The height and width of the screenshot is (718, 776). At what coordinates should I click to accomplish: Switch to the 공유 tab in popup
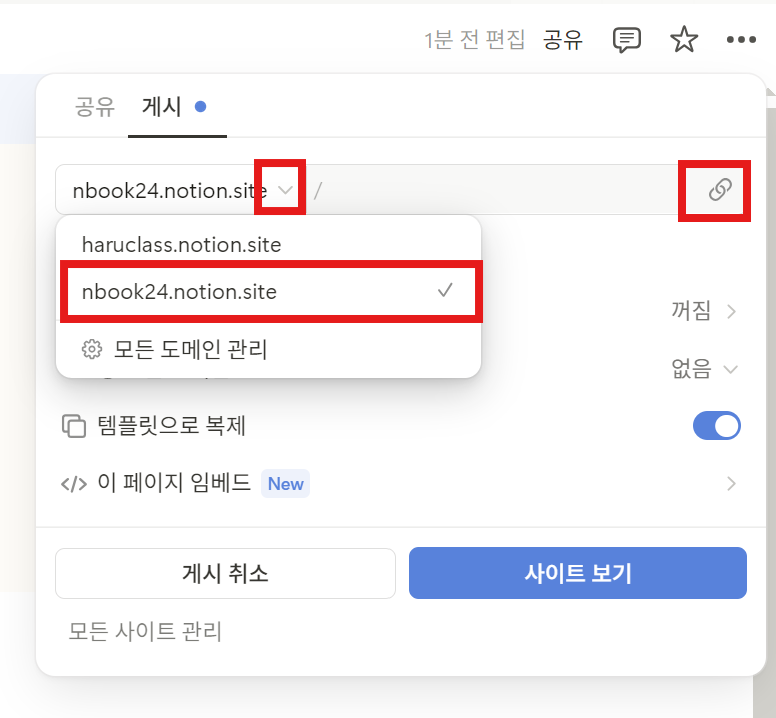coord(95,107)
